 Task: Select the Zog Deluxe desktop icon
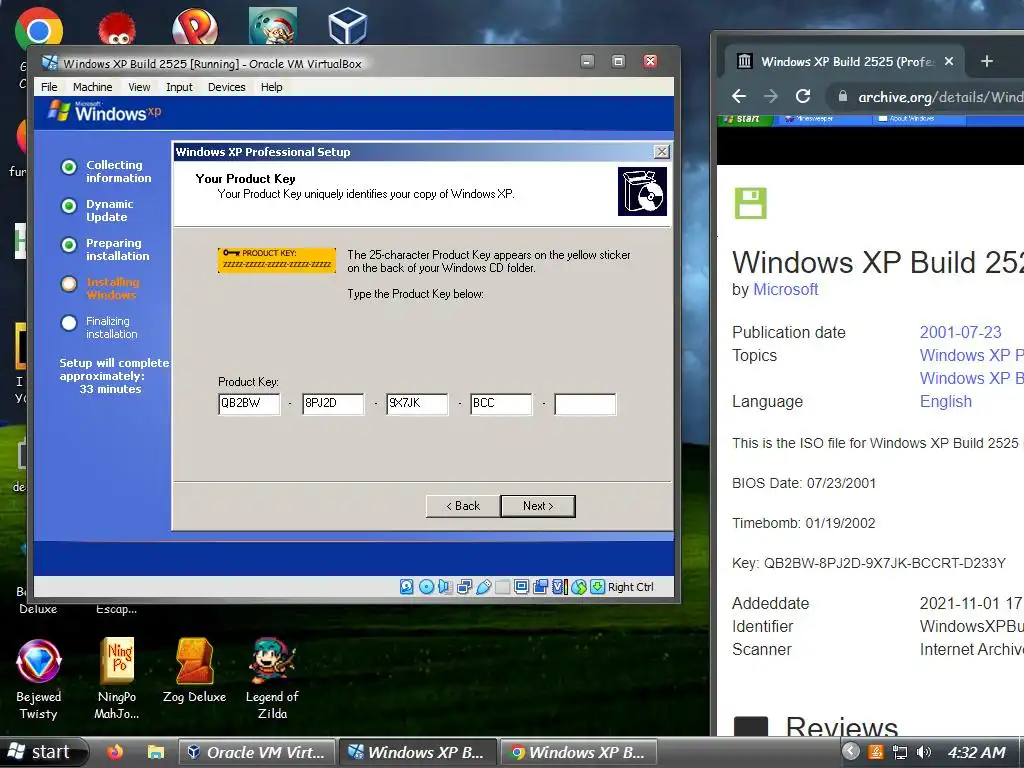tap(195, 671)
